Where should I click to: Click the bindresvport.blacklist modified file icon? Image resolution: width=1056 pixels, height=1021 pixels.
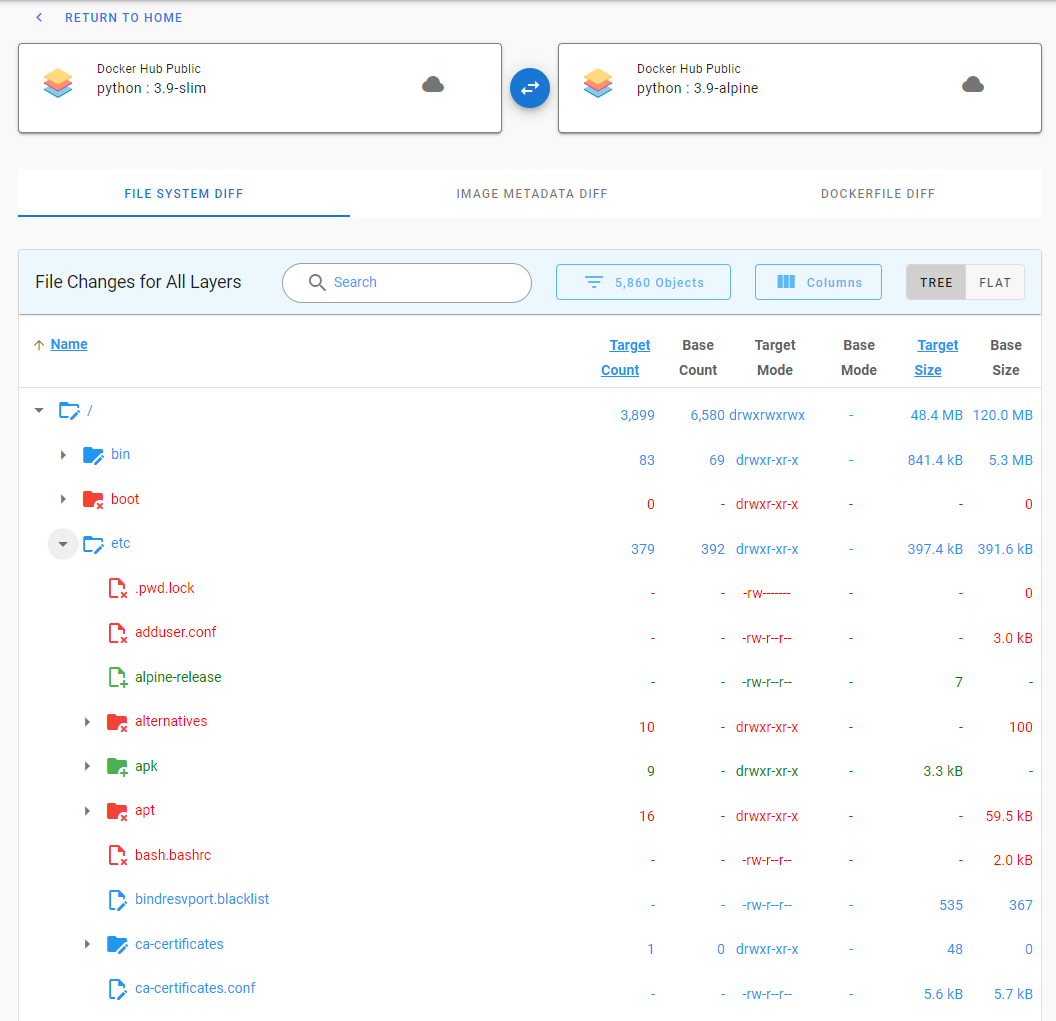click(x=118, y=900)
